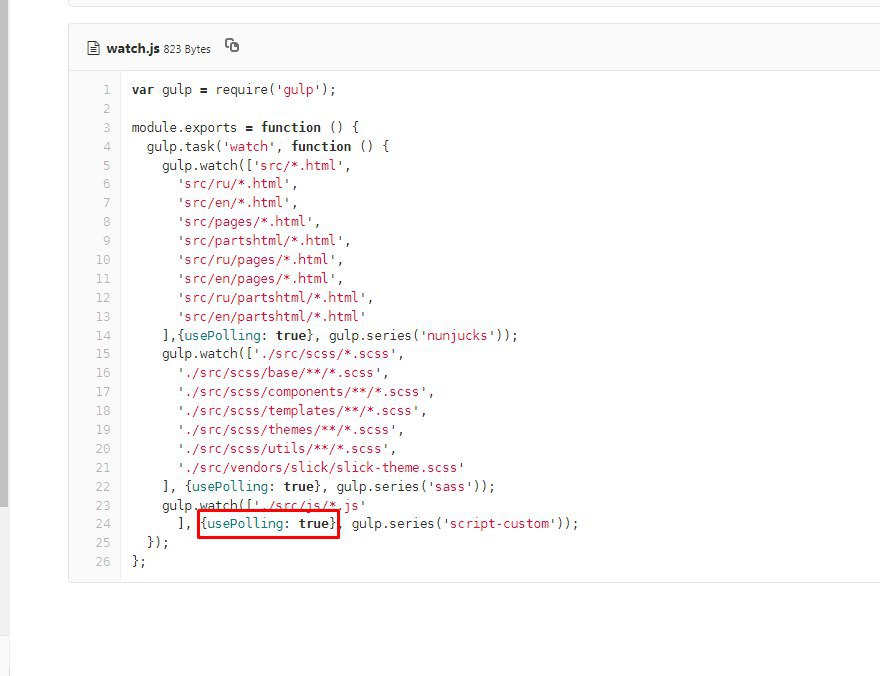Screen dimensions: 880x676
Task: Click usePolling on line 22
Action: click(x=230, y=486)
